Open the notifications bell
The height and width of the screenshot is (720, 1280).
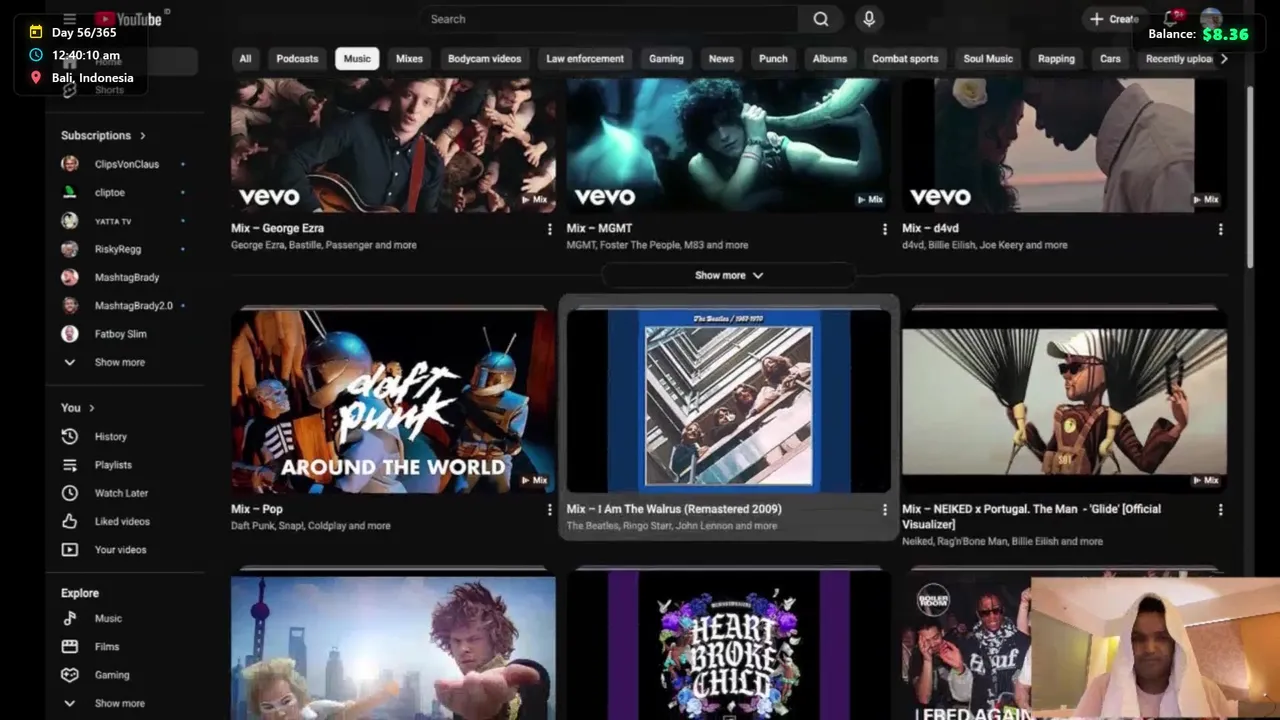point(1172,19)
